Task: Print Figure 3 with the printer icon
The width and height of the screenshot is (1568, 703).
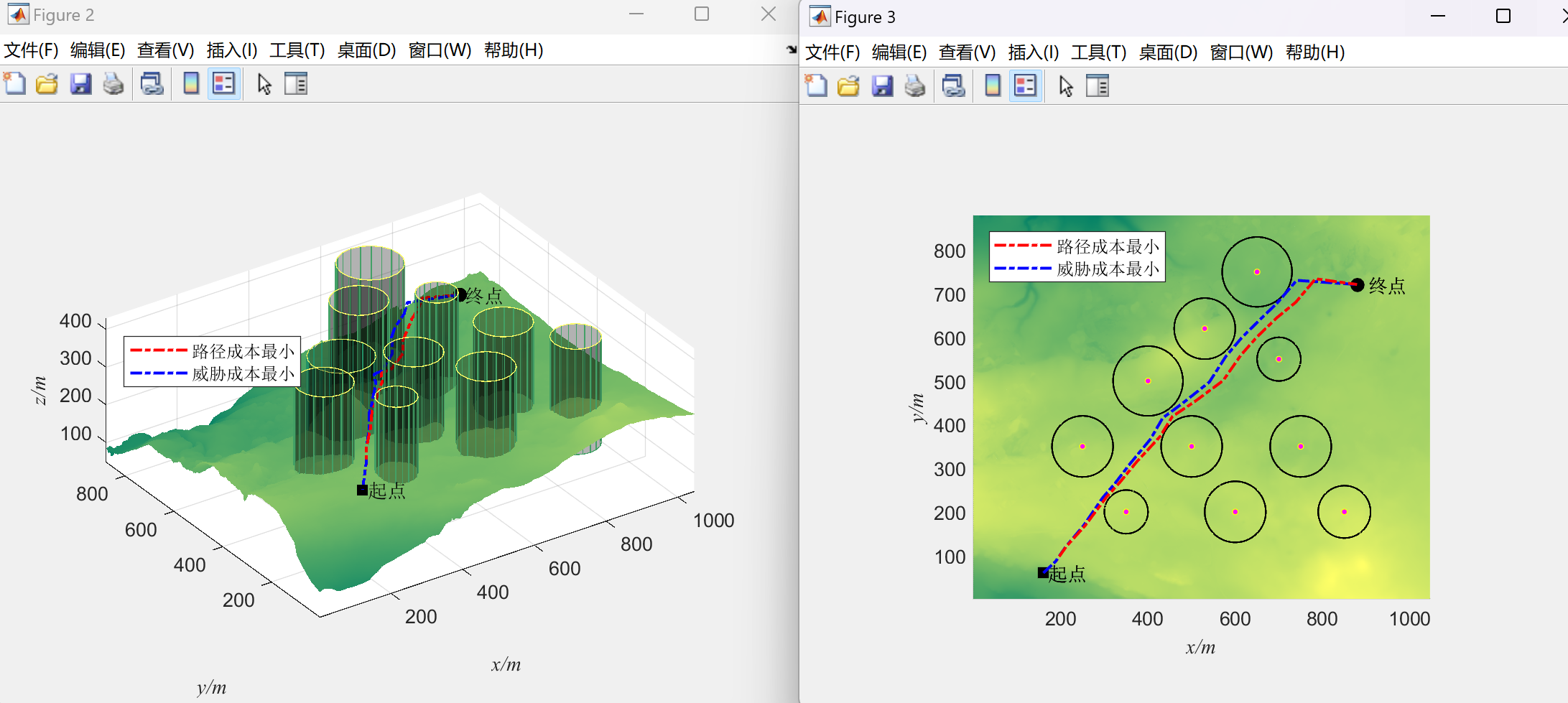Action: click(x=915, y=86)
